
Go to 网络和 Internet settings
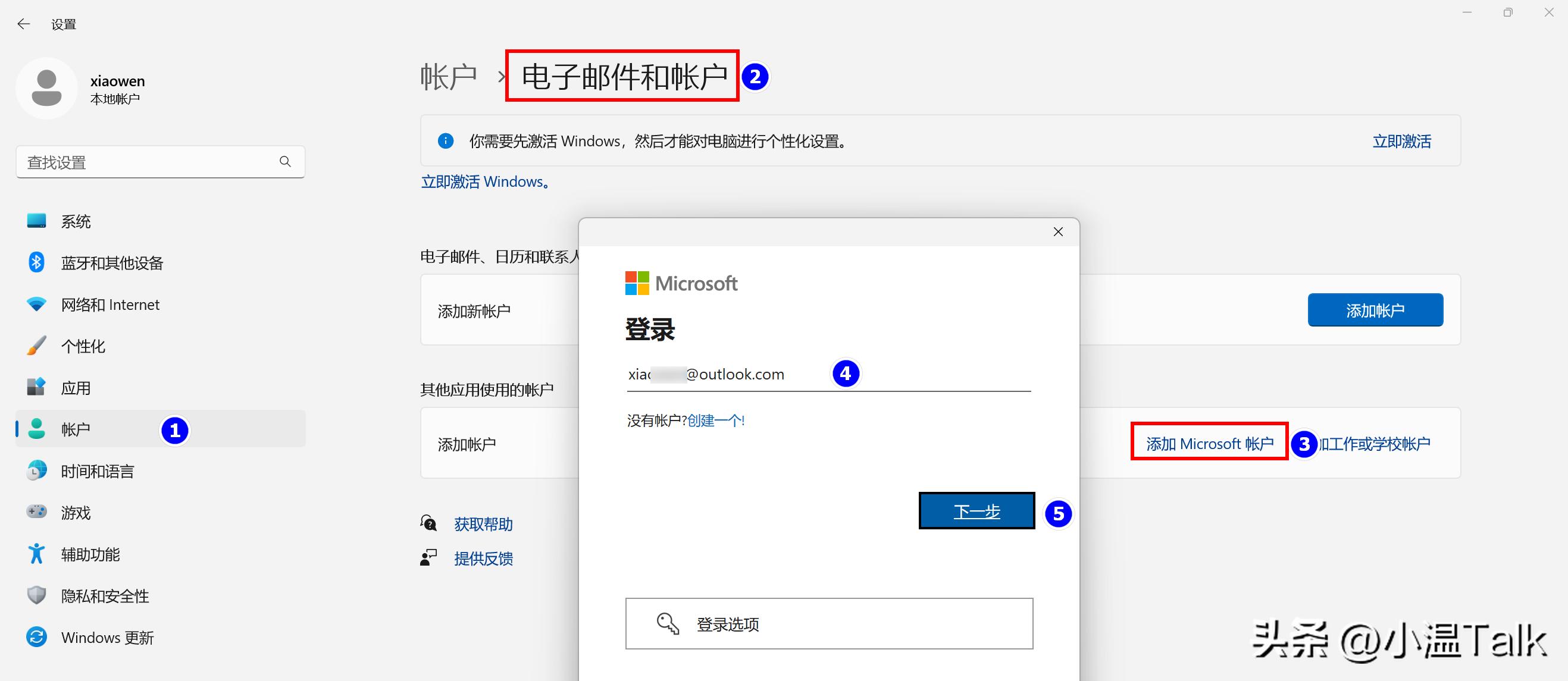[x=161, y=305]
